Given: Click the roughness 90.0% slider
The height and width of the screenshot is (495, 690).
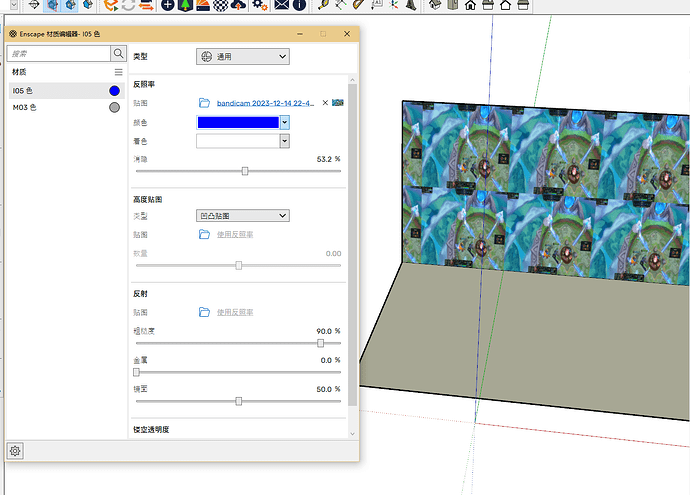Looking at the screenshot, I should pos(238,343).
